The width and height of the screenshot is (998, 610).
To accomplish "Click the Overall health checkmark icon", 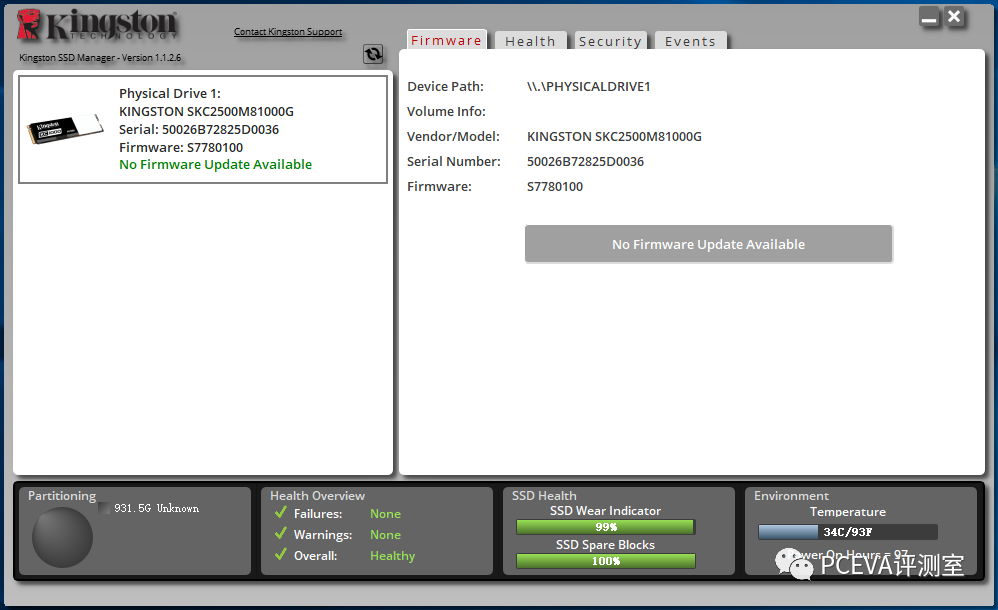I will [281, 554].
